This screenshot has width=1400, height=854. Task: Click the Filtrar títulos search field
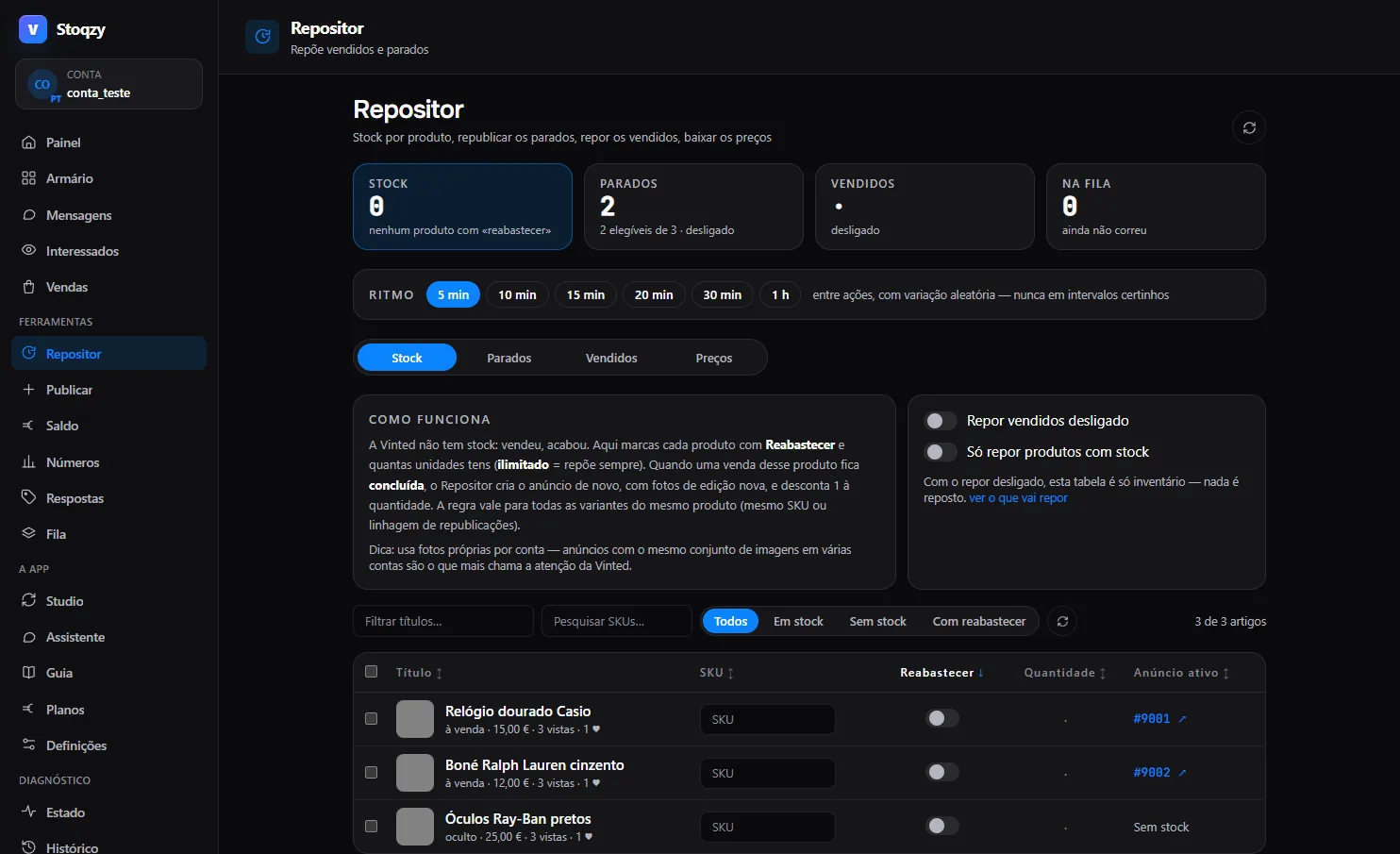443,621
